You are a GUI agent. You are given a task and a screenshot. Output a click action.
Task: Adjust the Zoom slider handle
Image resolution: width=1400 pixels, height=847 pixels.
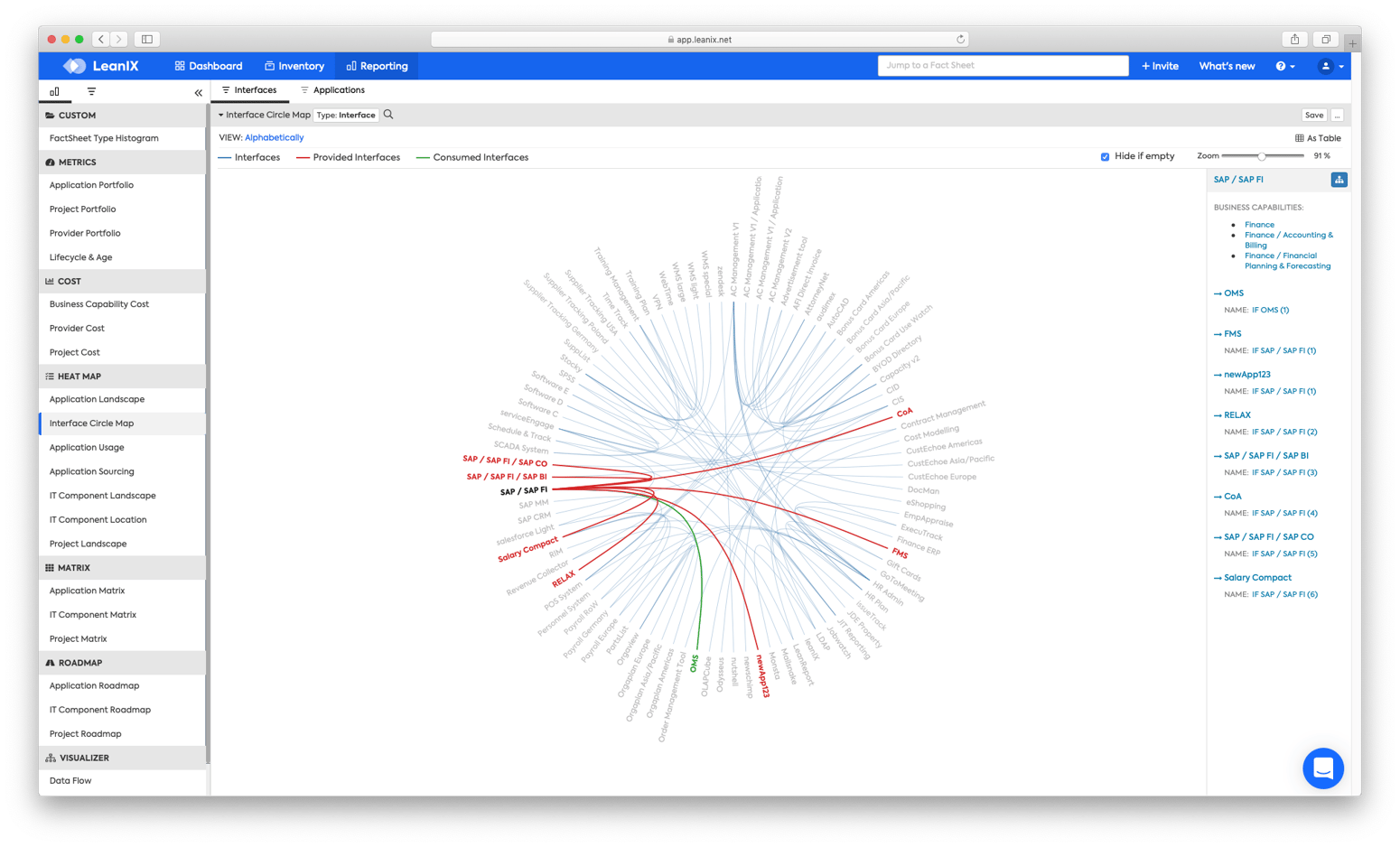pyautogui.click(x=1261, y=156)
